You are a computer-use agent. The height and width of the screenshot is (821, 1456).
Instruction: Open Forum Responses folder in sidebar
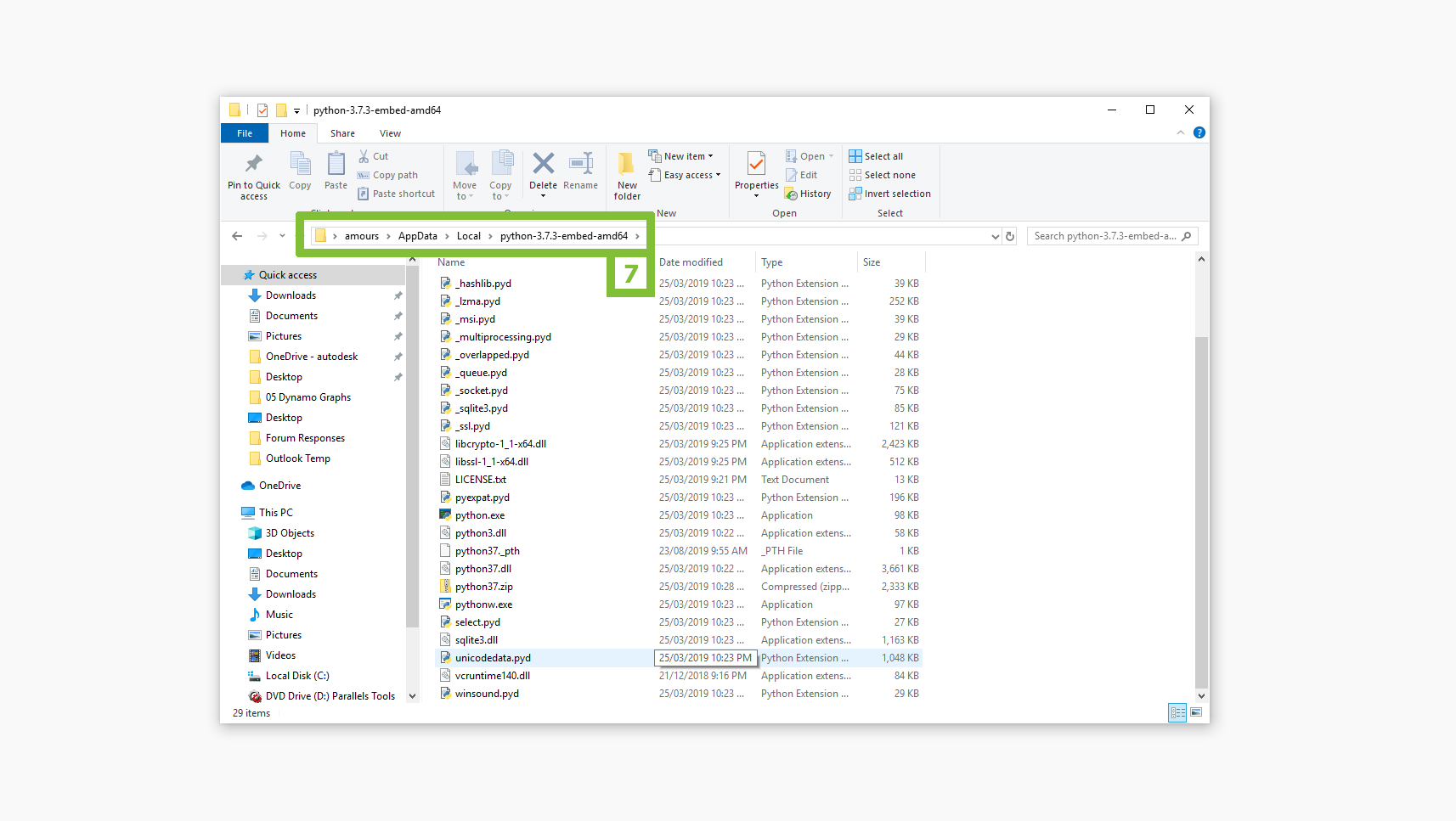(x=305, y=438)
